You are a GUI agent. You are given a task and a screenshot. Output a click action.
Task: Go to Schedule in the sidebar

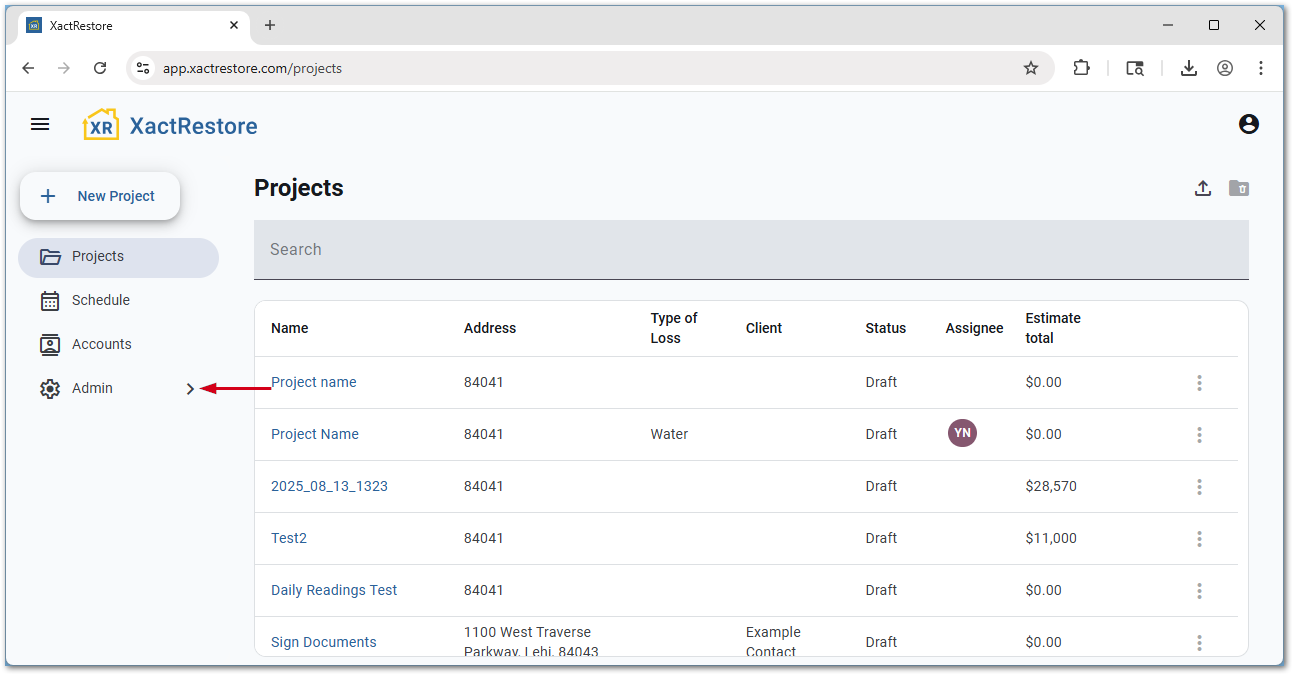100,300
